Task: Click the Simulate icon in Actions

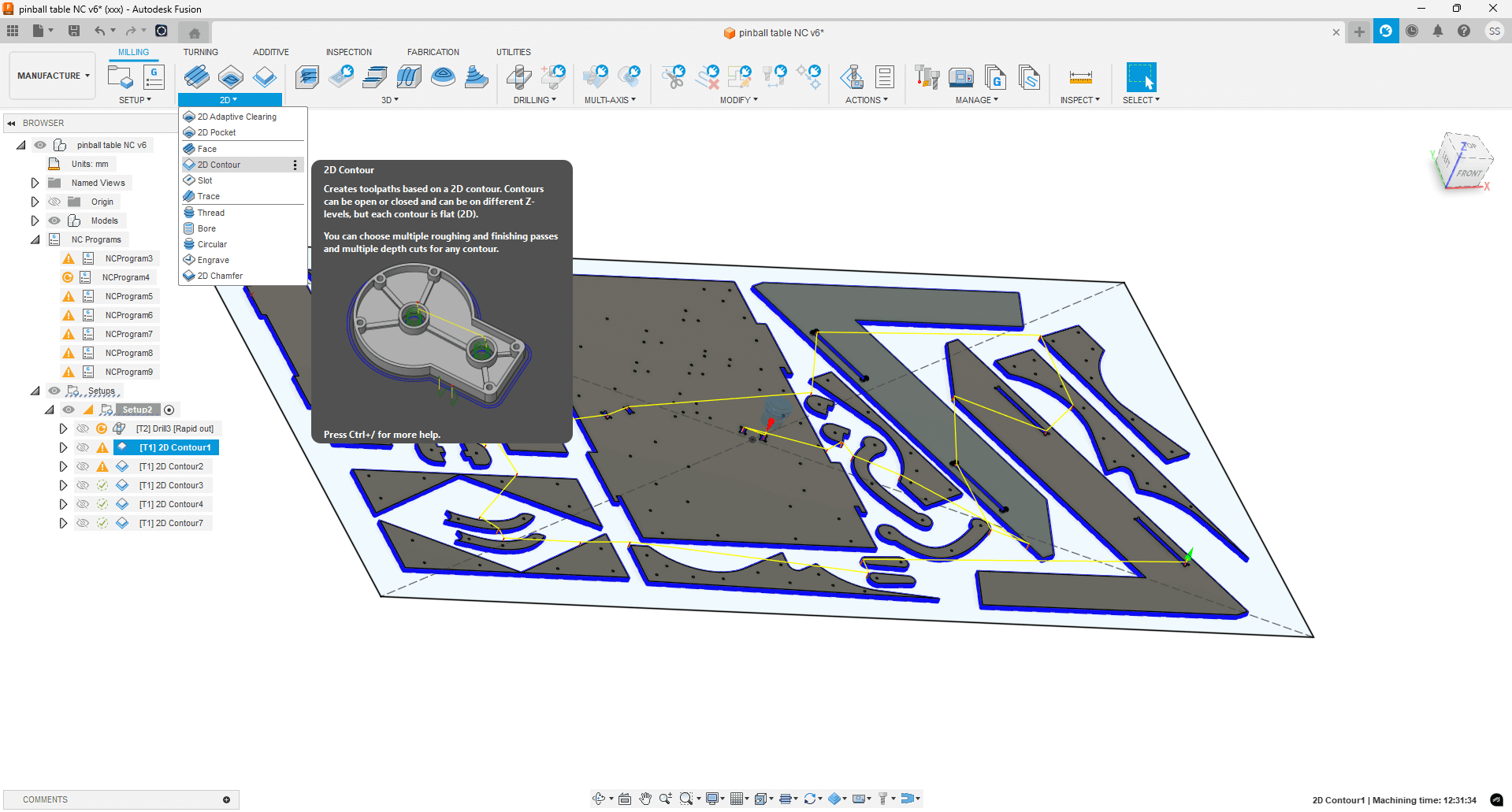Action: tap(851, 77)
